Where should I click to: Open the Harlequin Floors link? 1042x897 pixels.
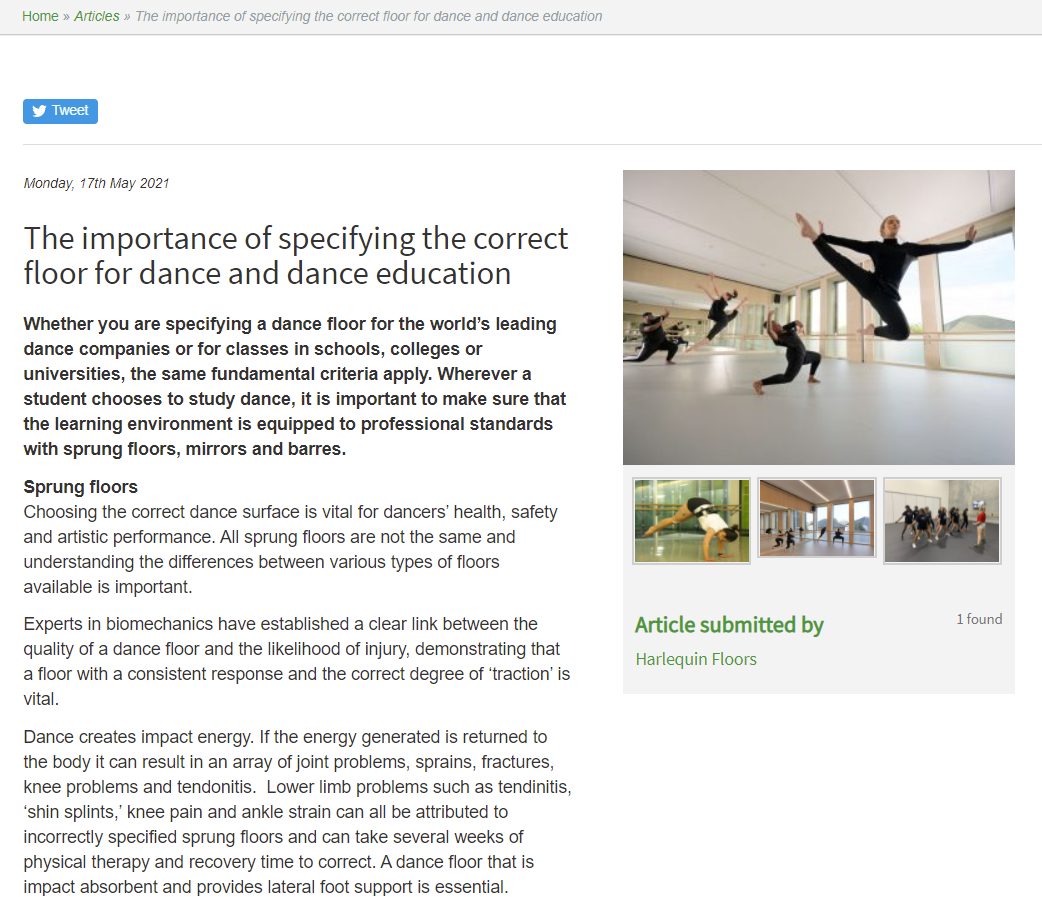tap(696, 659)
